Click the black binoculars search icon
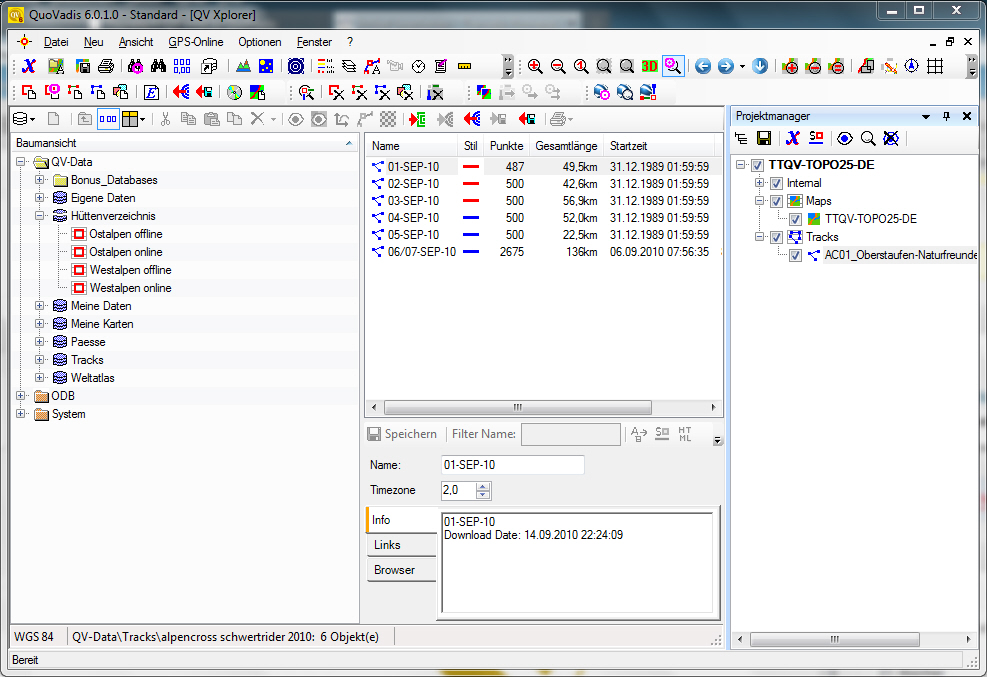This screenshot has height=677, width=987. click(158, 66)
